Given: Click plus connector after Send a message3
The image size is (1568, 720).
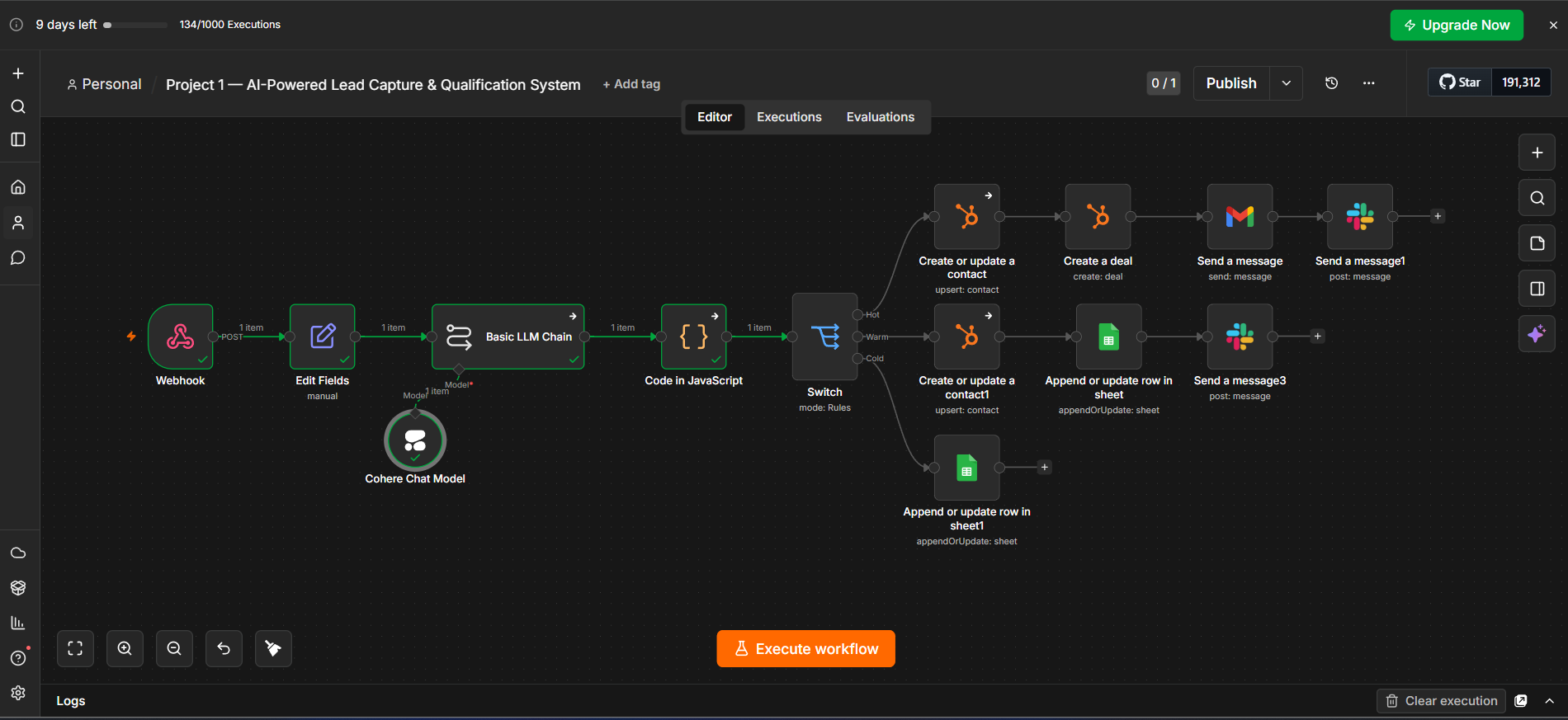Looking at the screenshot, I should click(1318, 336).
